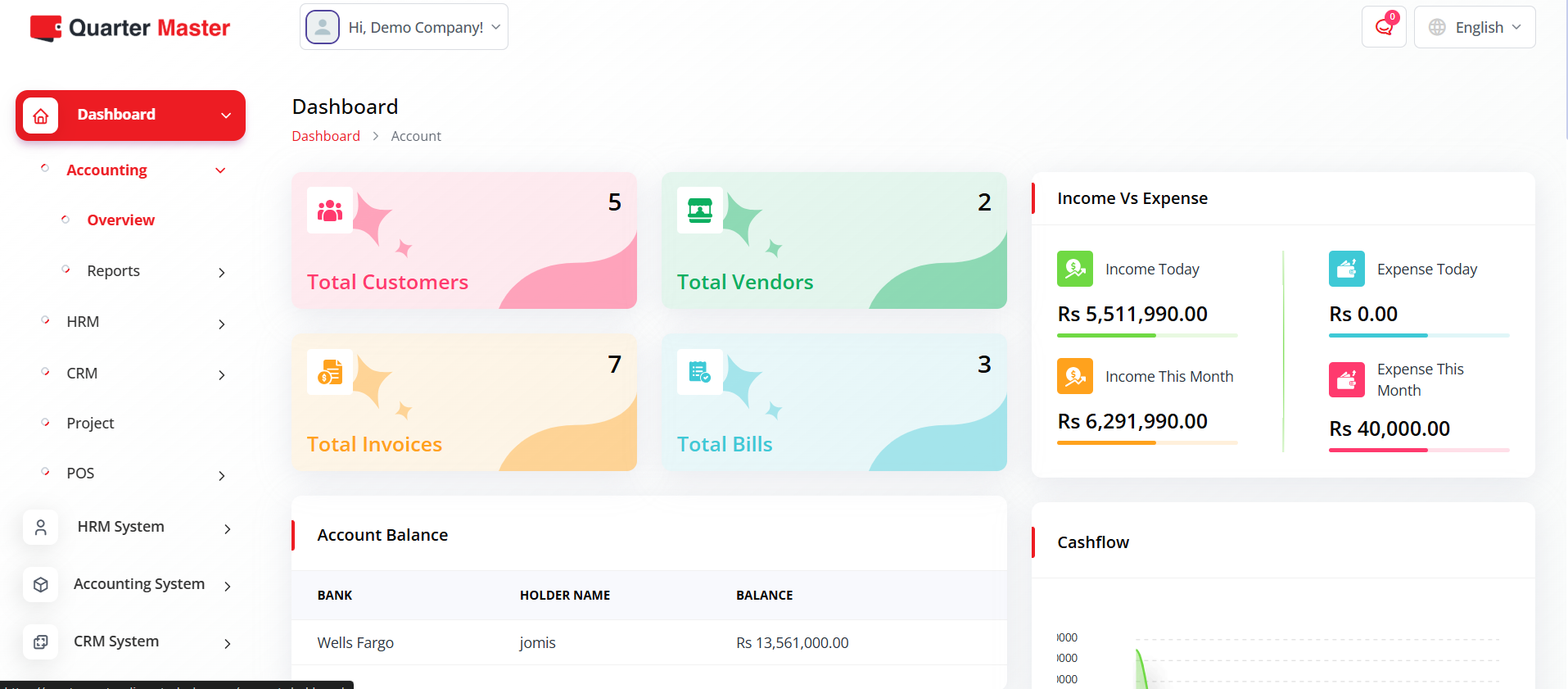
Task: Expand the HRM submenu arrow
Action: coord(222,324)
